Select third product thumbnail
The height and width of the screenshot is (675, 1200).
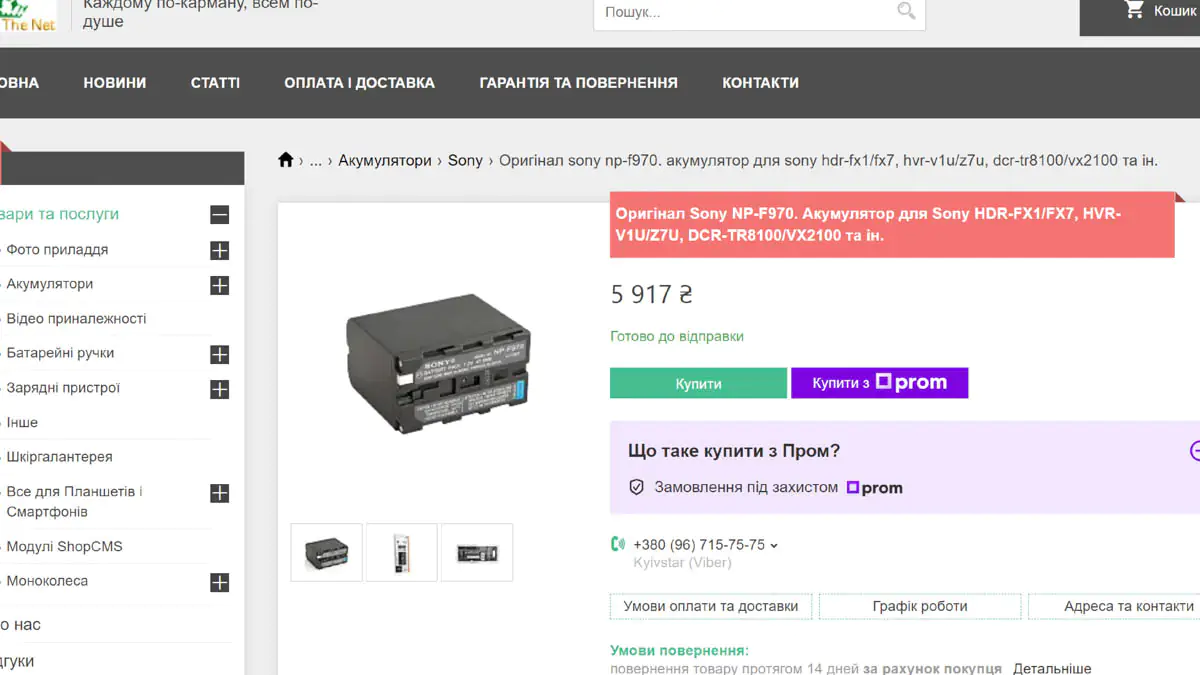(x=477, y=552)
